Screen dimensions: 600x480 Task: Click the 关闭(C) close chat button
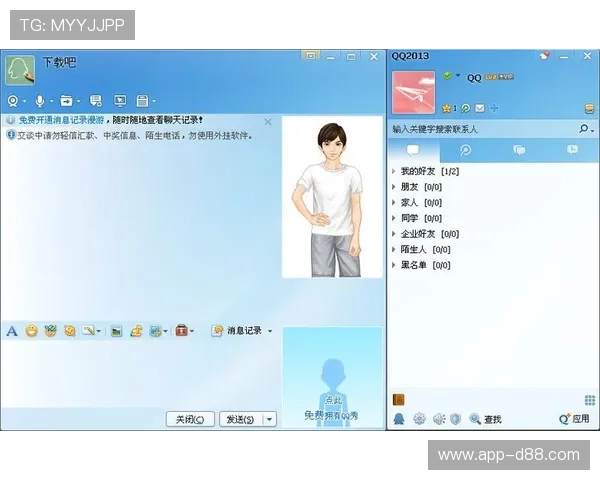(x=190, y=420)
